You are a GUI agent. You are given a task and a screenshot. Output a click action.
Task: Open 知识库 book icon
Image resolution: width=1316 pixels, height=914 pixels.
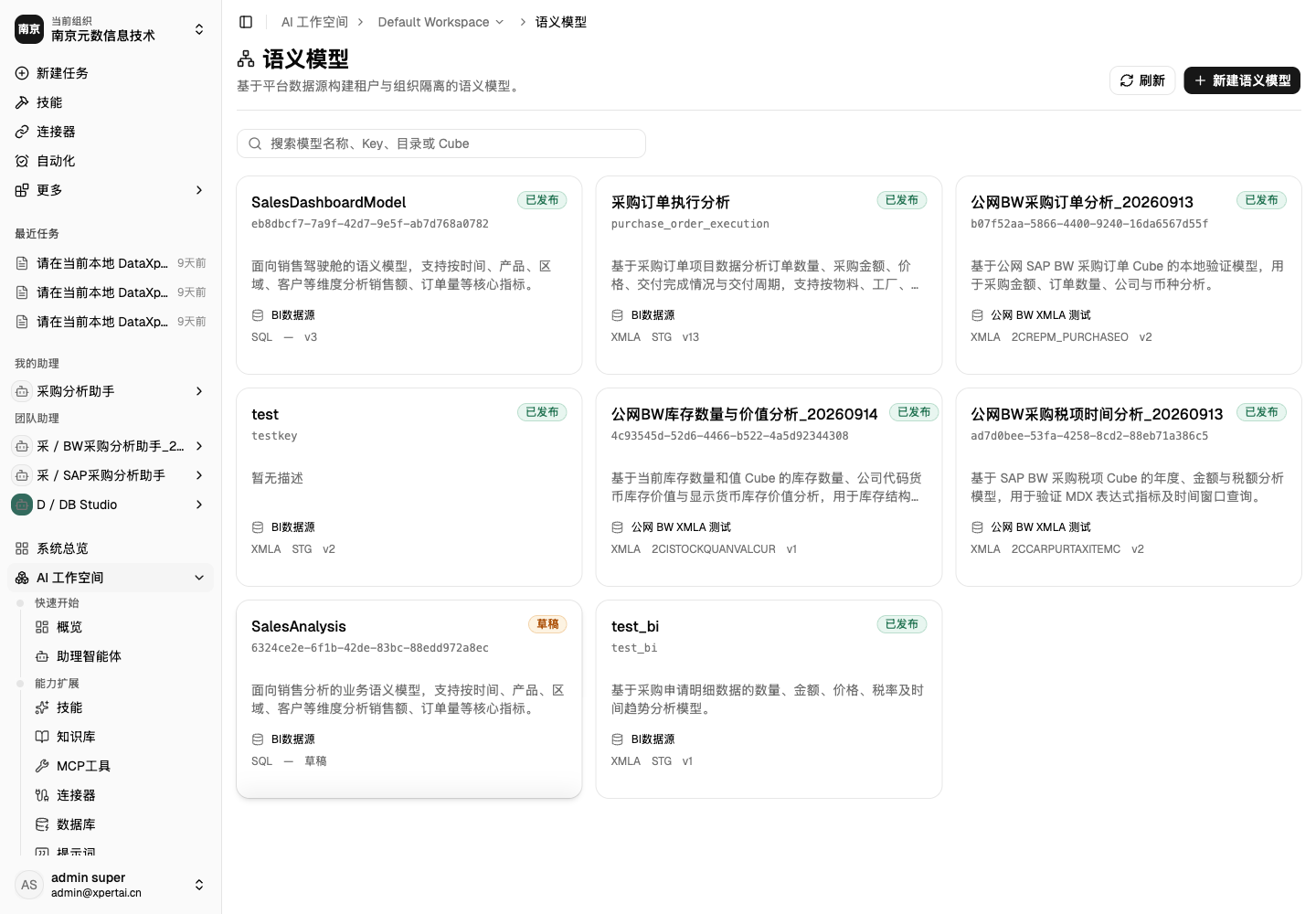coord(42,737)
